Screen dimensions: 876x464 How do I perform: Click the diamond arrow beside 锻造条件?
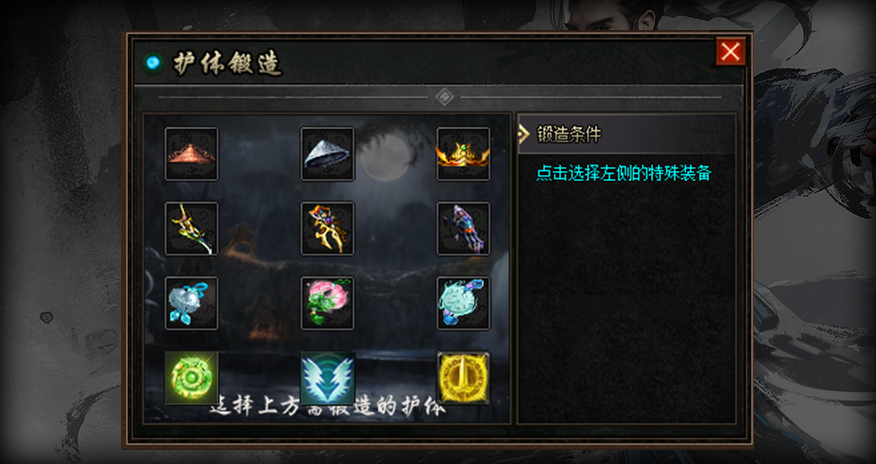click(x=523, y=134)
